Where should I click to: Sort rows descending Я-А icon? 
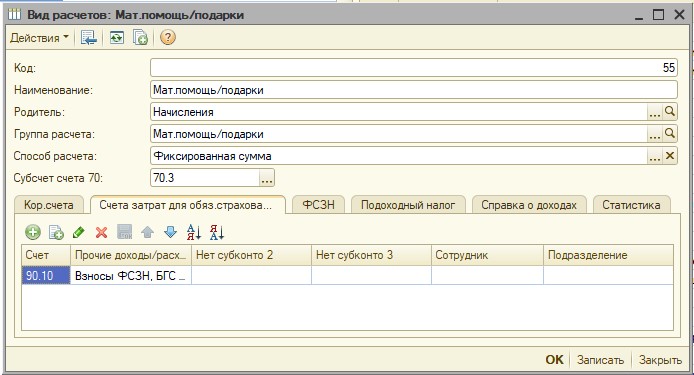coord(217,232)
